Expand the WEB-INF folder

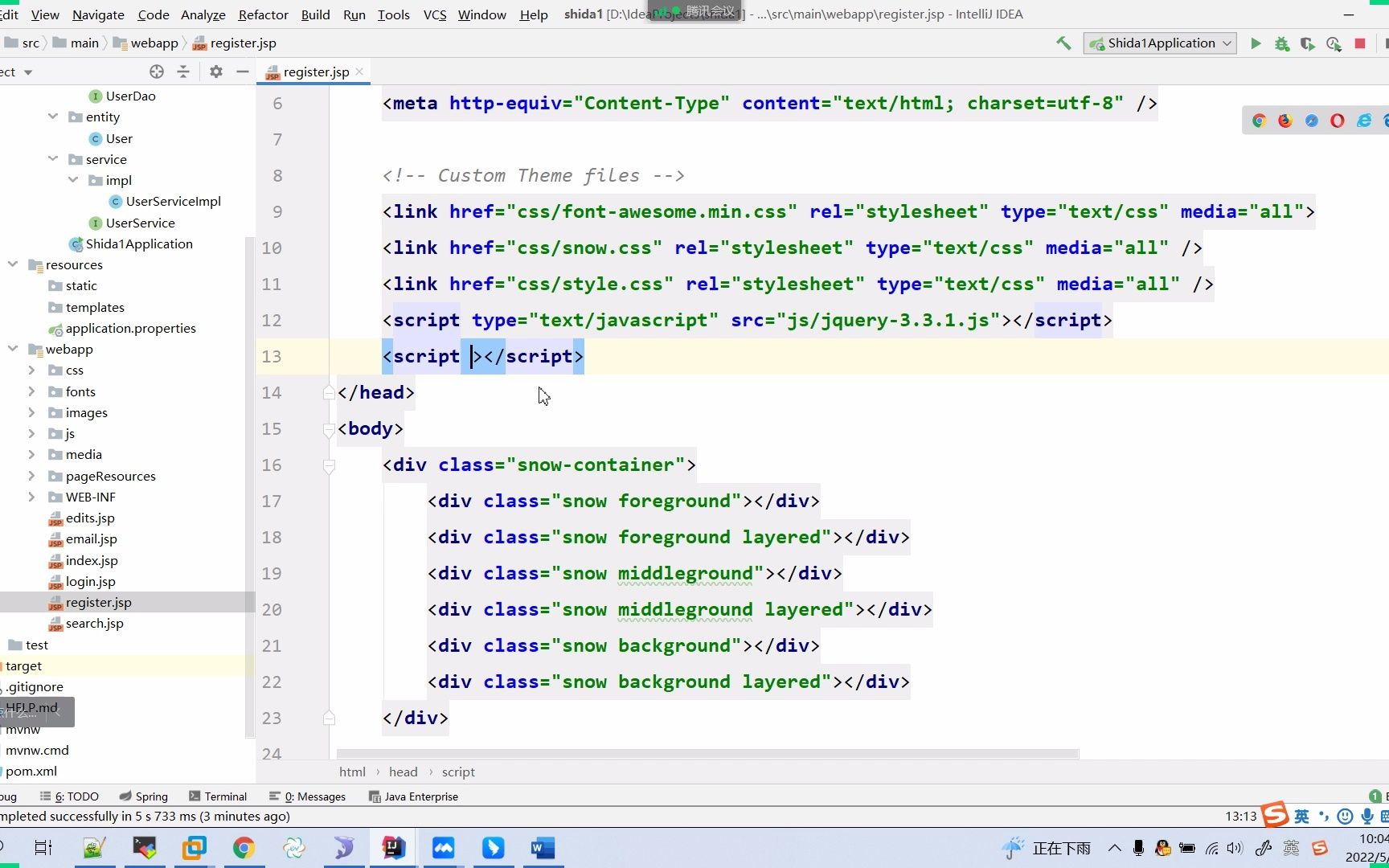coord(31,497)
